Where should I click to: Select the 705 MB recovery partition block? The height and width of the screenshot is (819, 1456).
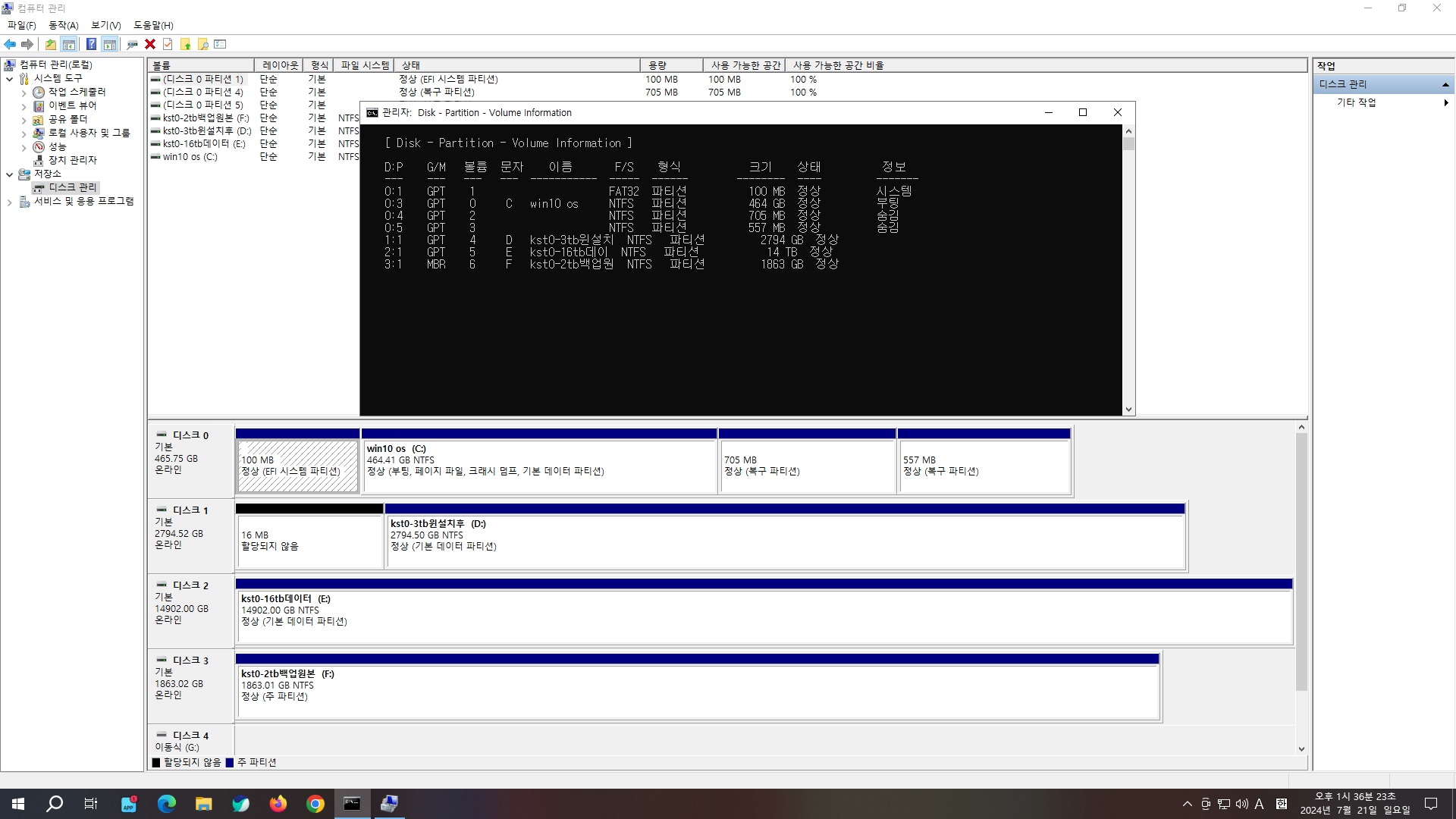(807, 461)
